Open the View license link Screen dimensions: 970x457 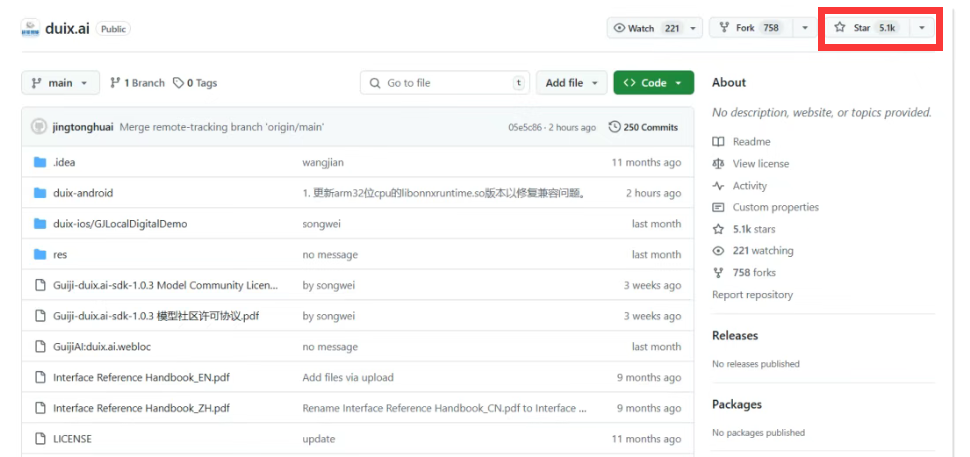pyautogui.click(x=761, y=164)
